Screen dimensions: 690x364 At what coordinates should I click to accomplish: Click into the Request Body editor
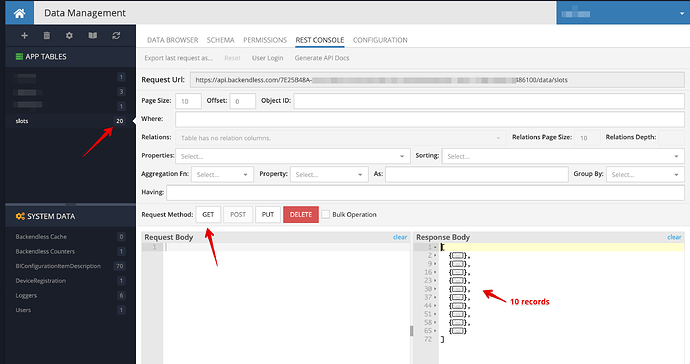click(286, 304)
